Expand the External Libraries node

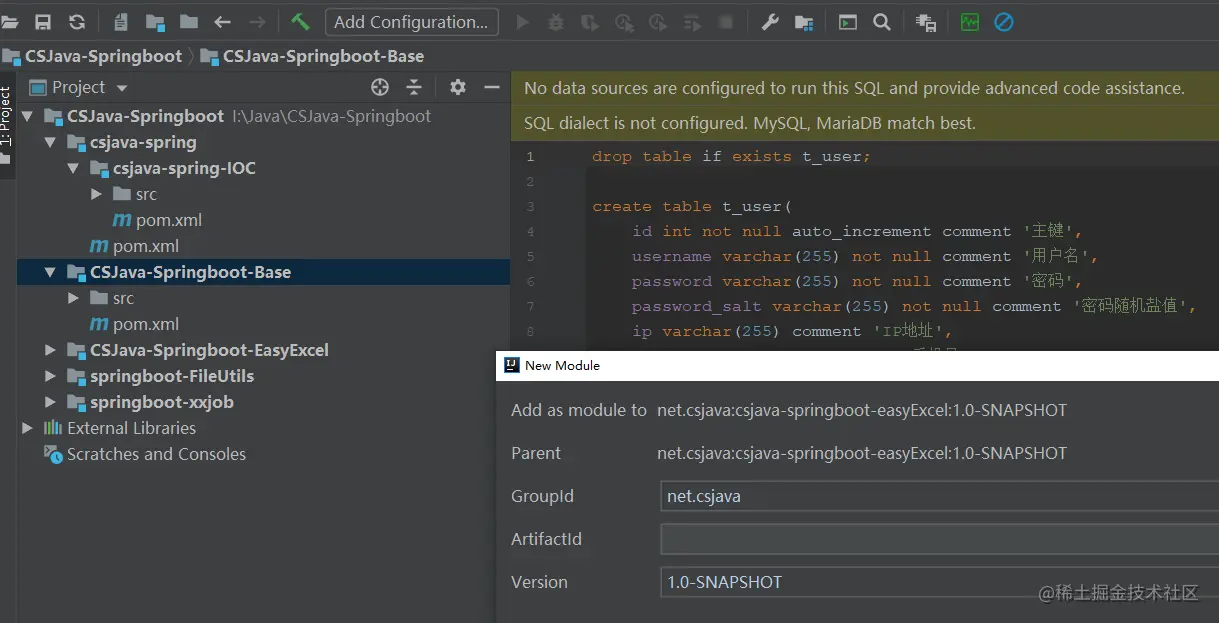[27, 428]
